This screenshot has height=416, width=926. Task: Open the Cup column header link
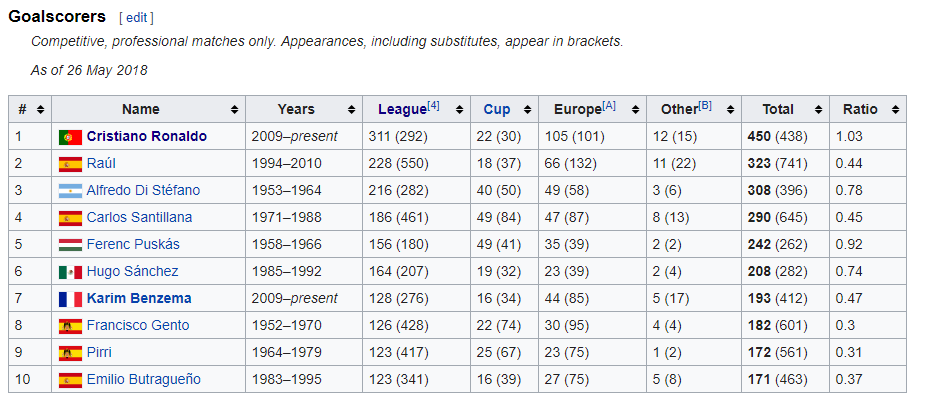(497, 110)
